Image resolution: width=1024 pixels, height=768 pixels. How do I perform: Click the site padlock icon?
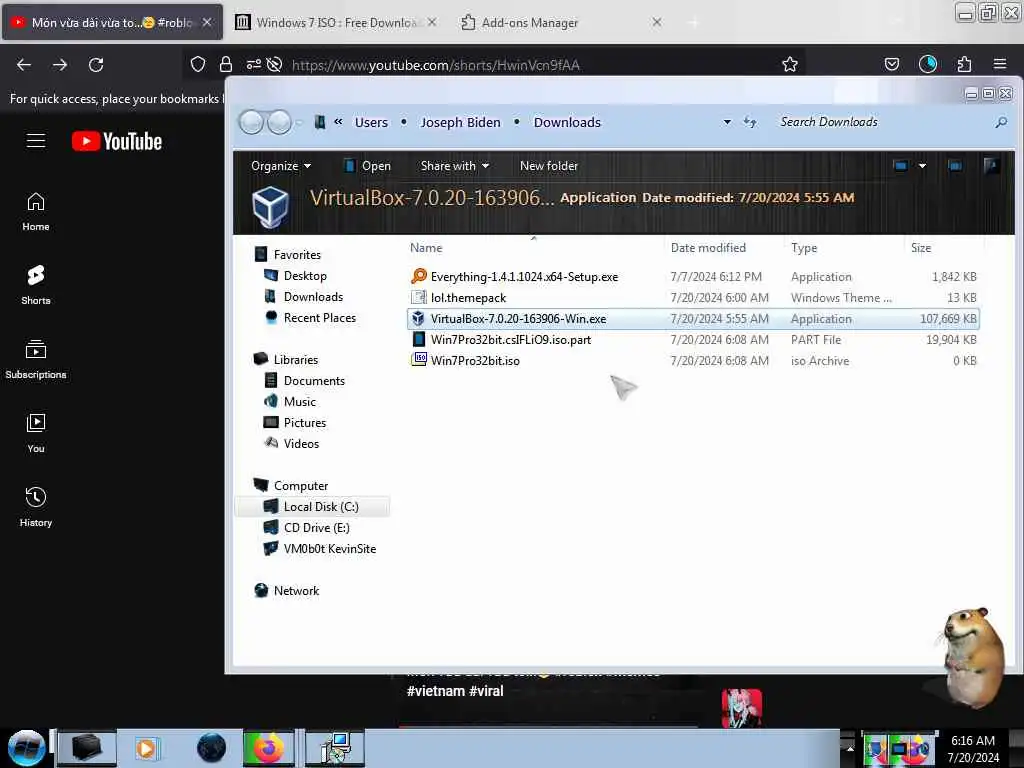(x=226, y=64)
